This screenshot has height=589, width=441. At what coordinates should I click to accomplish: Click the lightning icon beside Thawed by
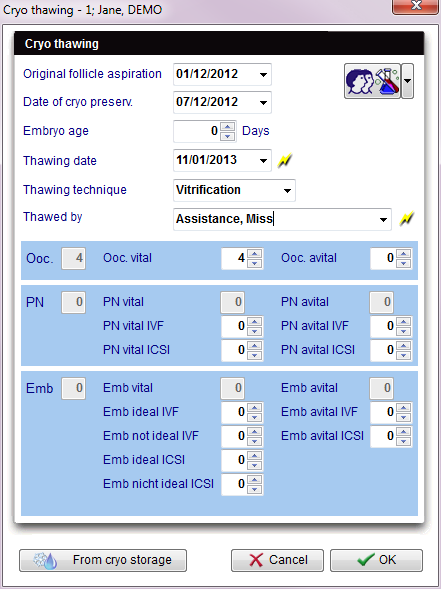(406, 219)
